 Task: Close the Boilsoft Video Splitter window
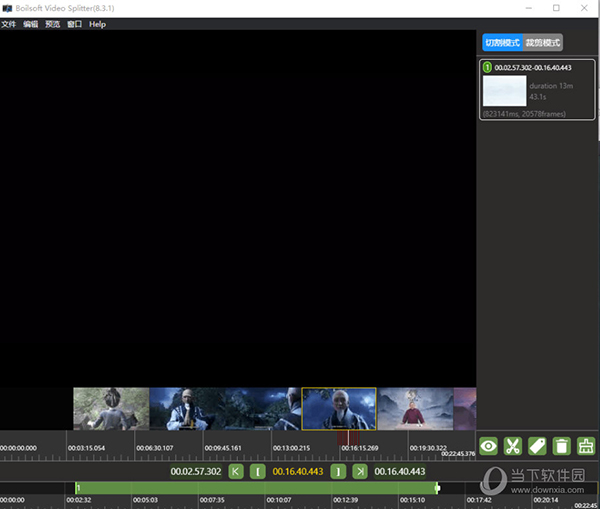(x=584, y=8)
